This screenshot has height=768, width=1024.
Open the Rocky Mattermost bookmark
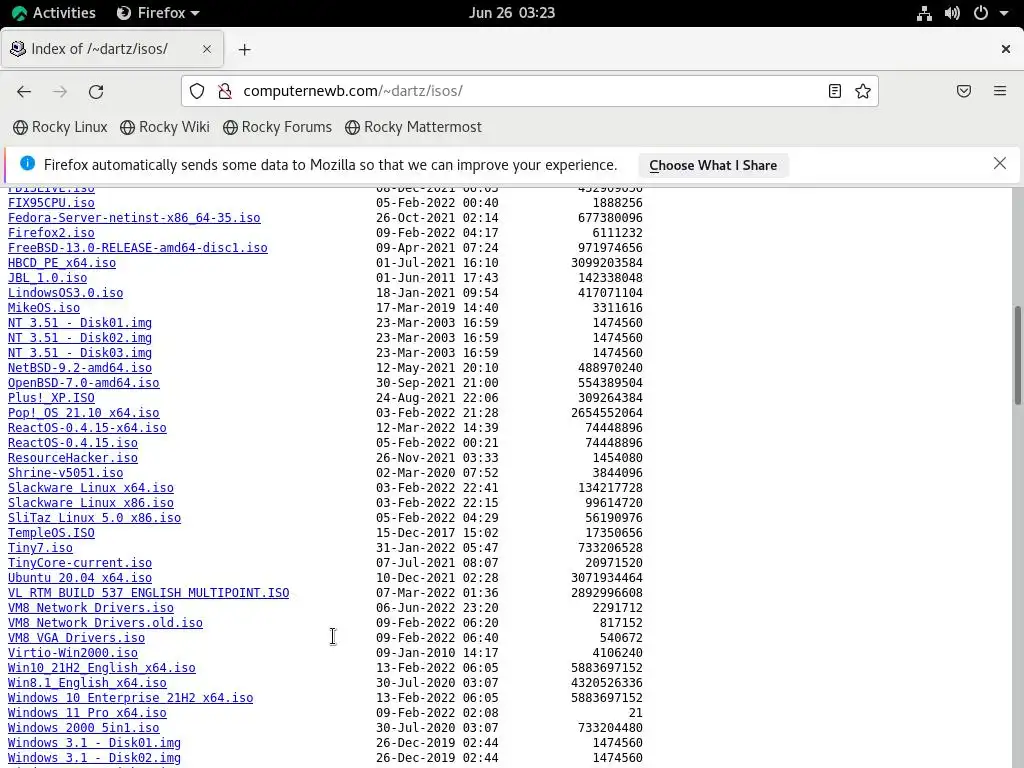coord(413,127)
